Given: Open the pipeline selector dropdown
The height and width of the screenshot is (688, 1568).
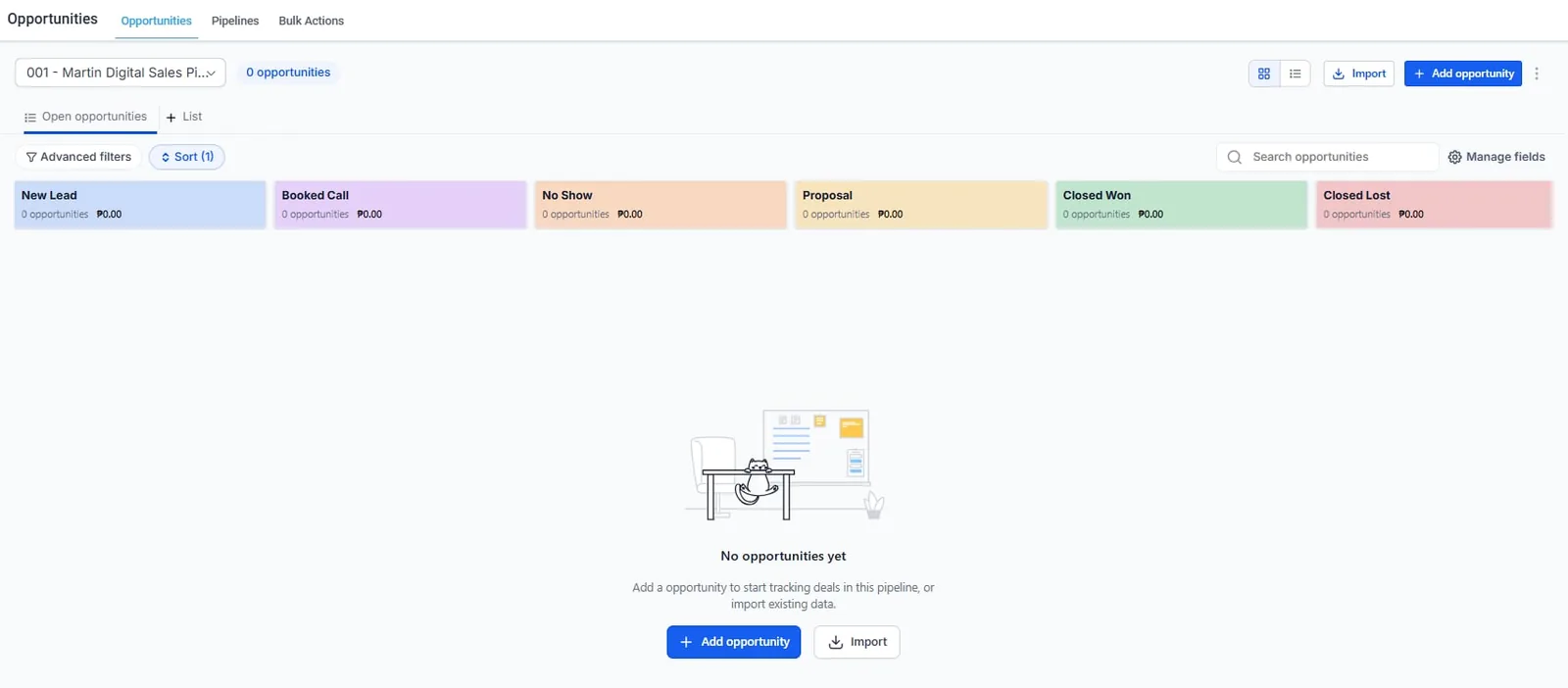Looking at the screenshot, I should [x=121, y=73].
